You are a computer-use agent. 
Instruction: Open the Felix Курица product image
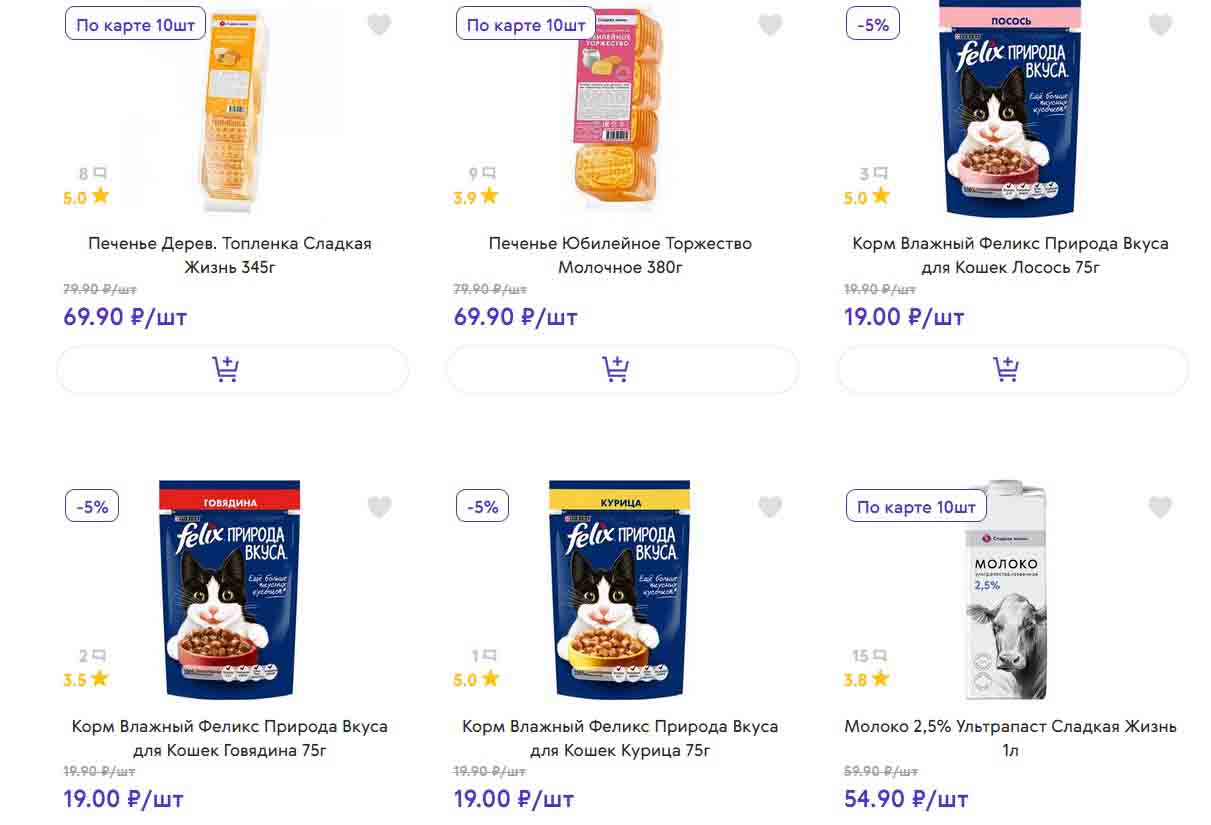pos(620,590)
